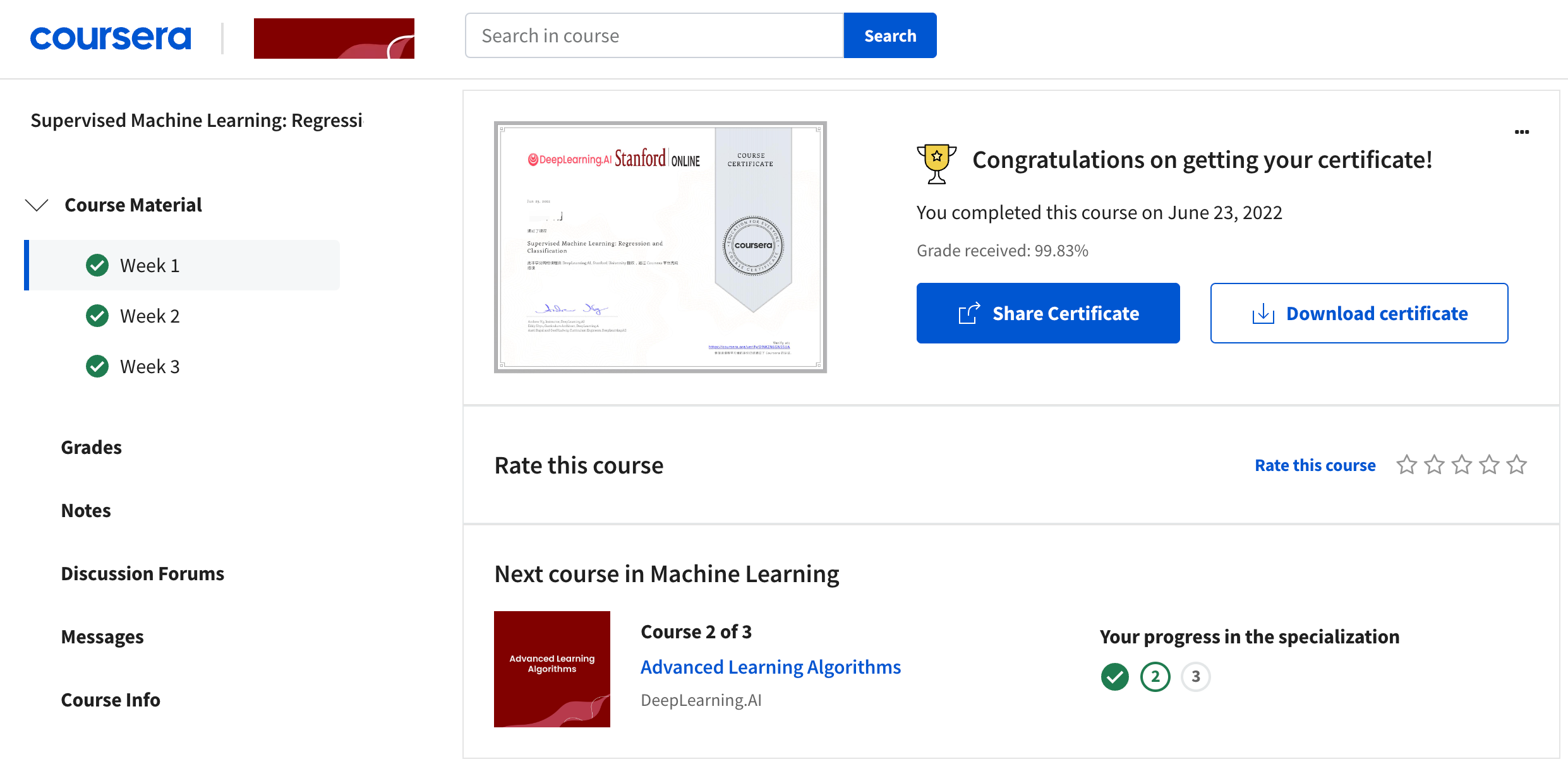
Task: Click Download certificate button
Action: 1359,313
